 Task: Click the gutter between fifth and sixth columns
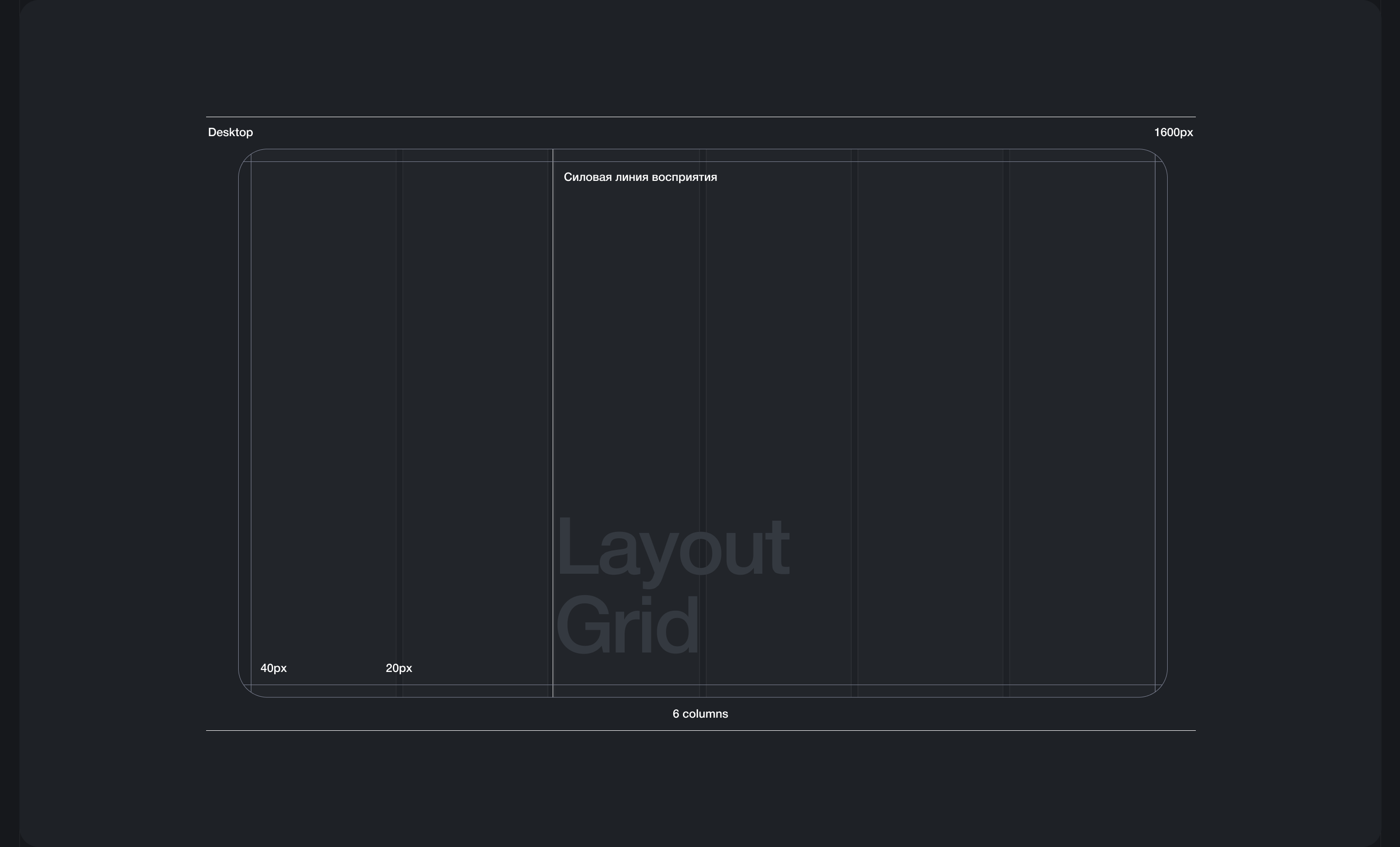pyautogui.click(x=1006, y=398)
